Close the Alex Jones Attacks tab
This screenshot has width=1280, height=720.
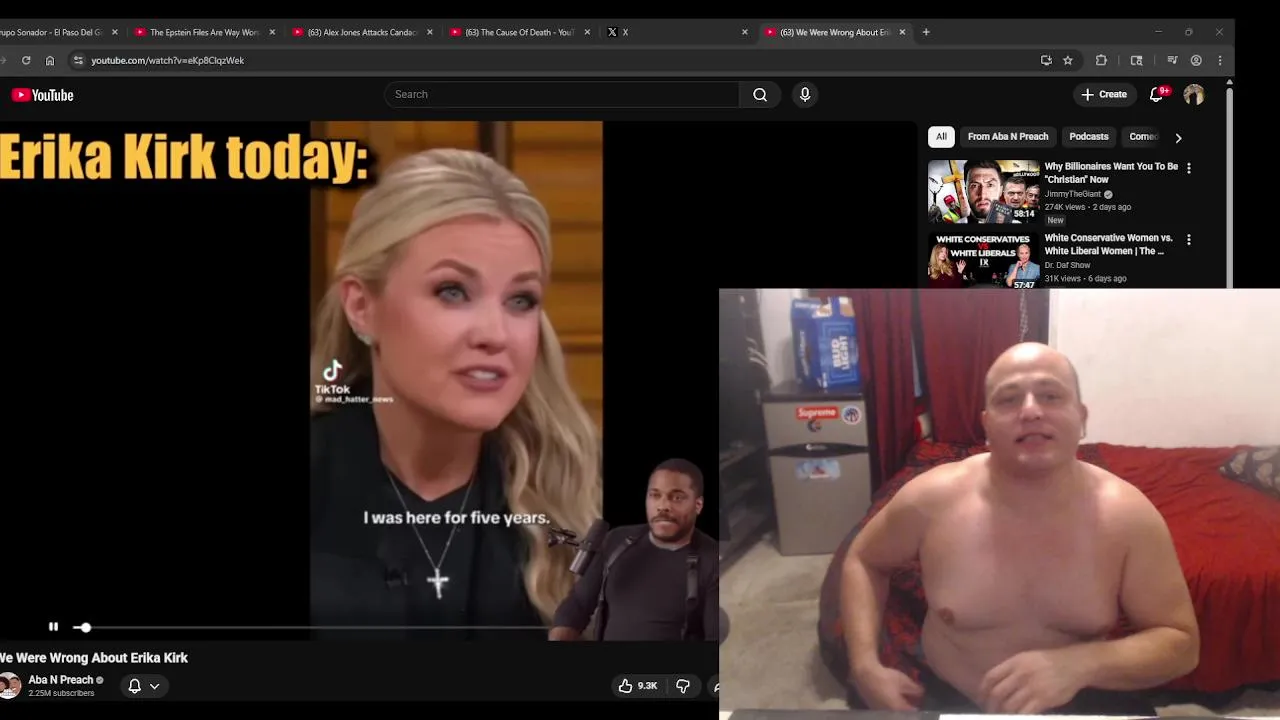[430, 32]
